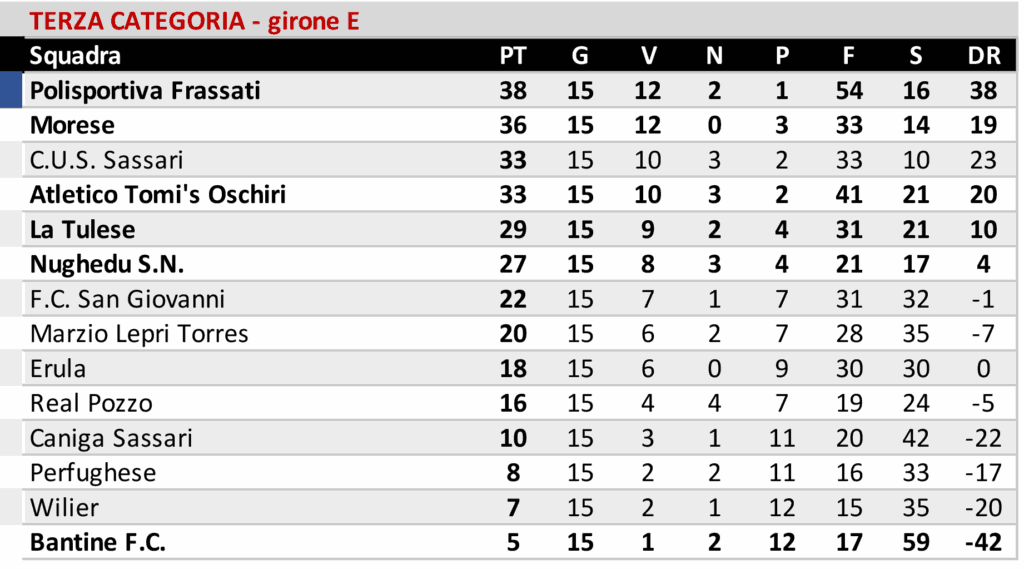Screen dimensions: 1024x569
Task: Click the F.C. San Giovanni team name
Action: click(127, 299)
